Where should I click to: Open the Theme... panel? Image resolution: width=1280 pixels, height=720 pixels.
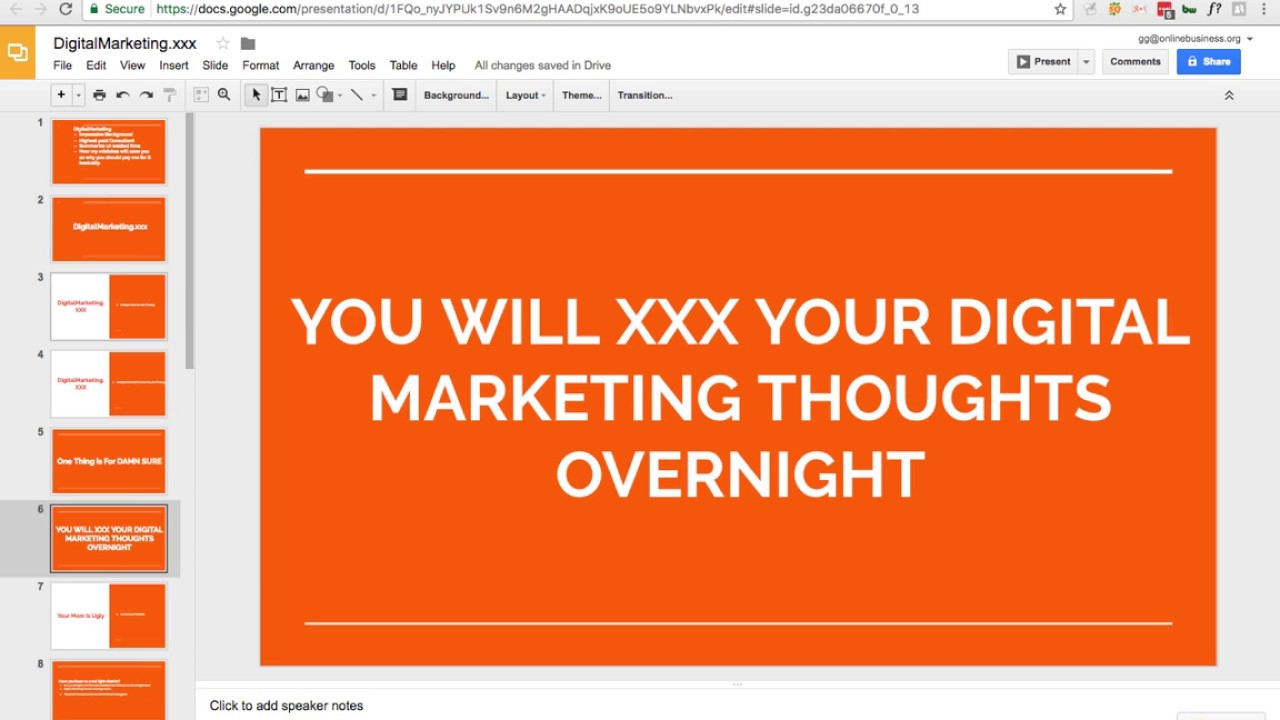click(581, 95)
